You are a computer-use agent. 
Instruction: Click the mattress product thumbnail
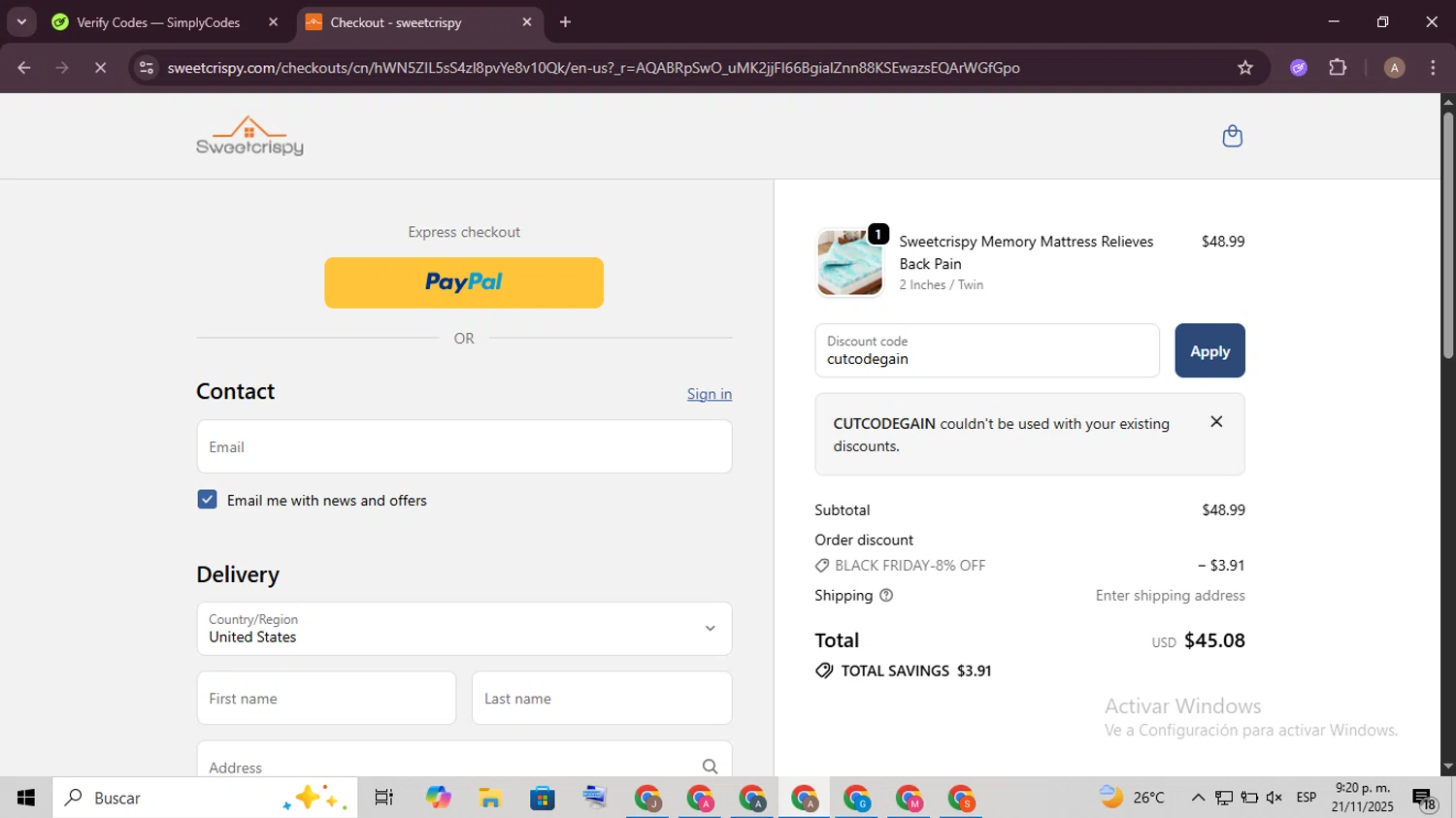pos(850,262)
